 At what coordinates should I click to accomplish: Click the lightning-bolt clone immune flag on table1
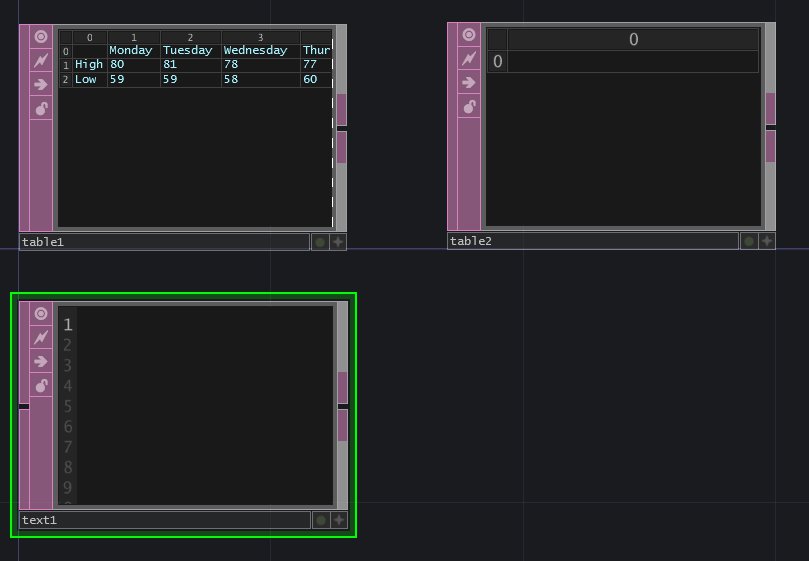[x=41, y=60]
